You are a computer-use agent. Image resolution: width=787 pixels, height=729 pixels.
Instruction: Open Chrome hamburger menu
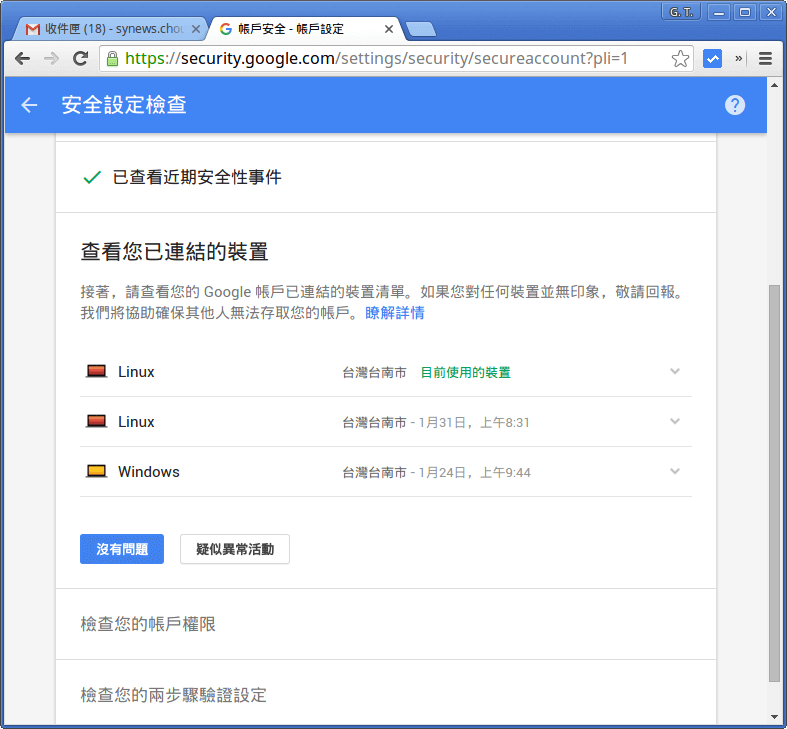pos(765,59)
